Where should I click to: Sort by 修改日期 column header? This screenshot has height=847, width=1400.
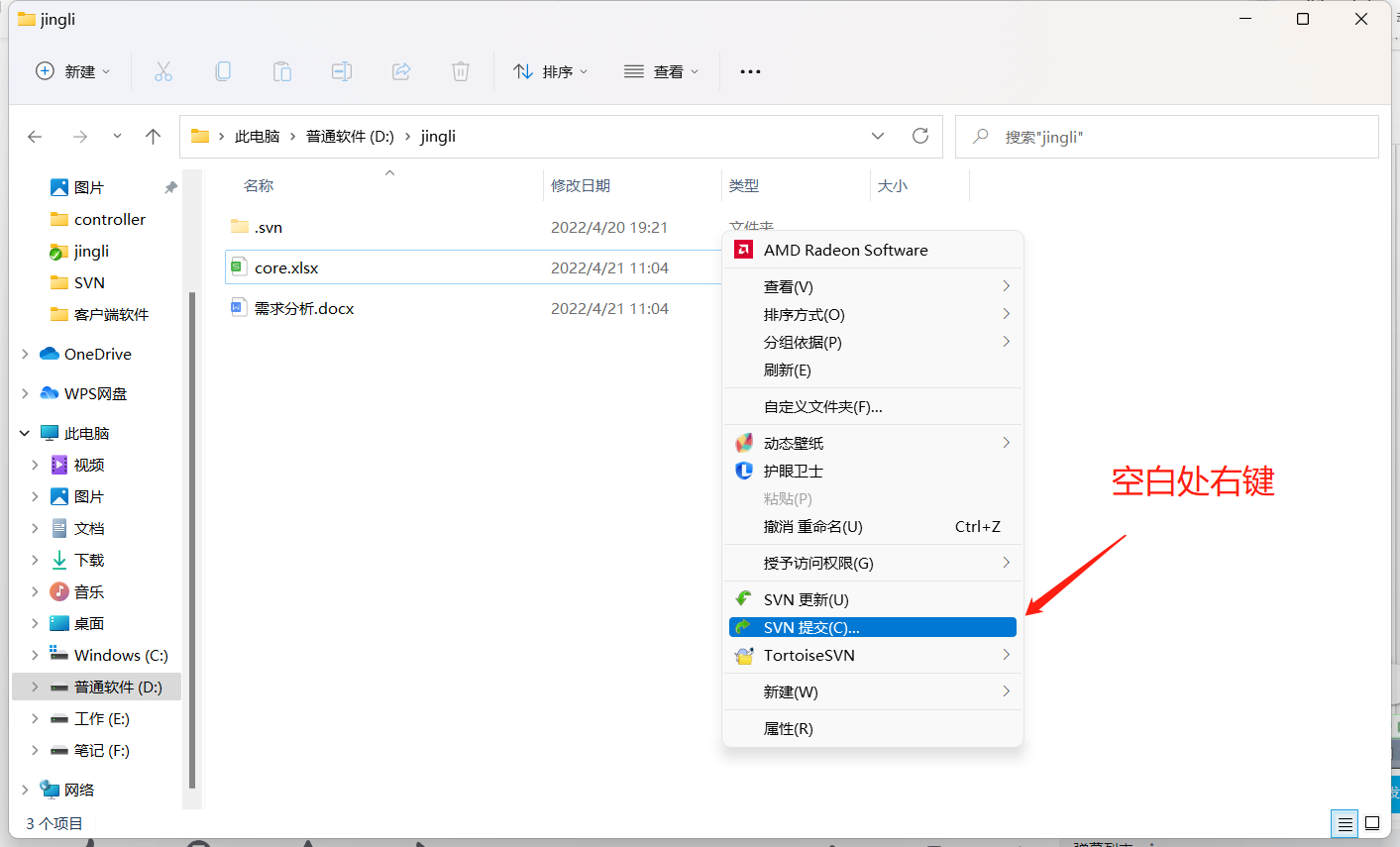(x=581, y=185)
